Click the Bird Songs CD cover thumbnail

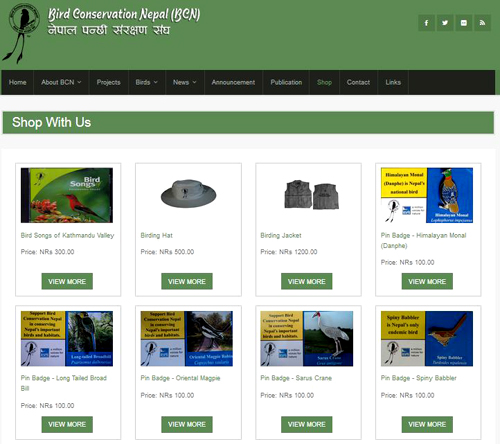(x=67, y=195)
